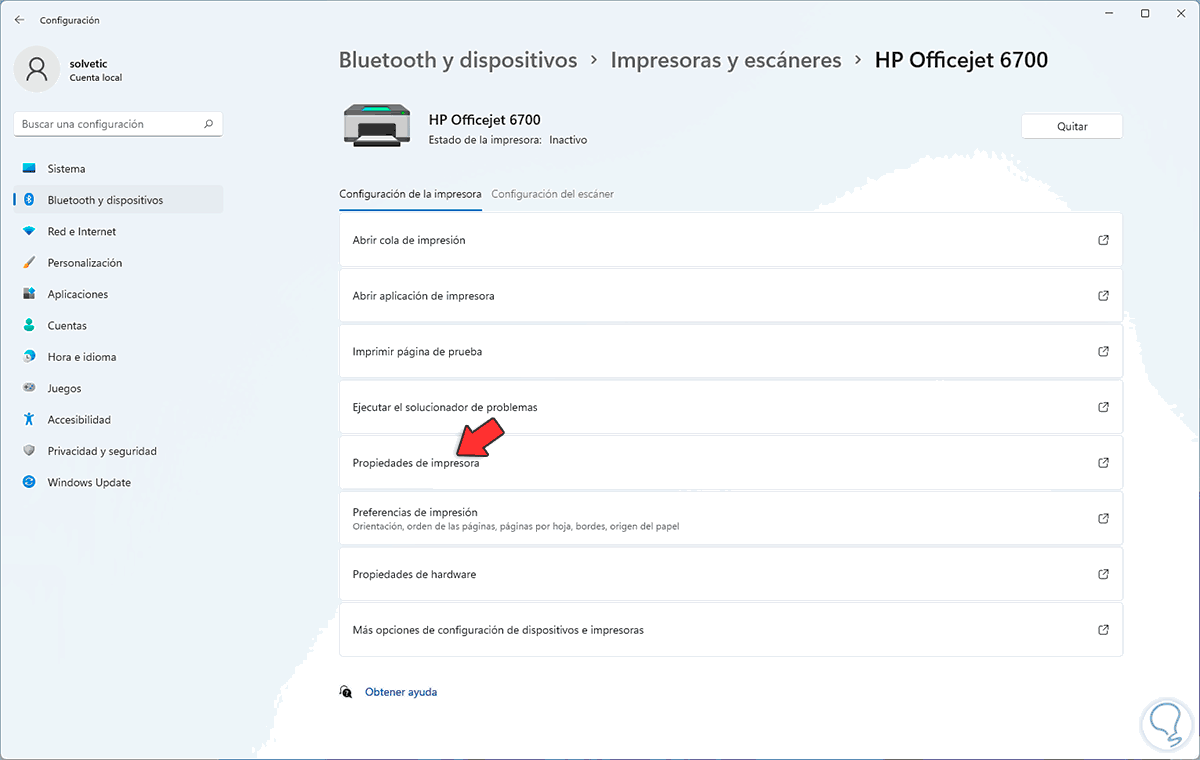Go to Windows Update settings
Image resolution: width=1200 pixels, height=760 pixels.
click(x=118, y=482)
